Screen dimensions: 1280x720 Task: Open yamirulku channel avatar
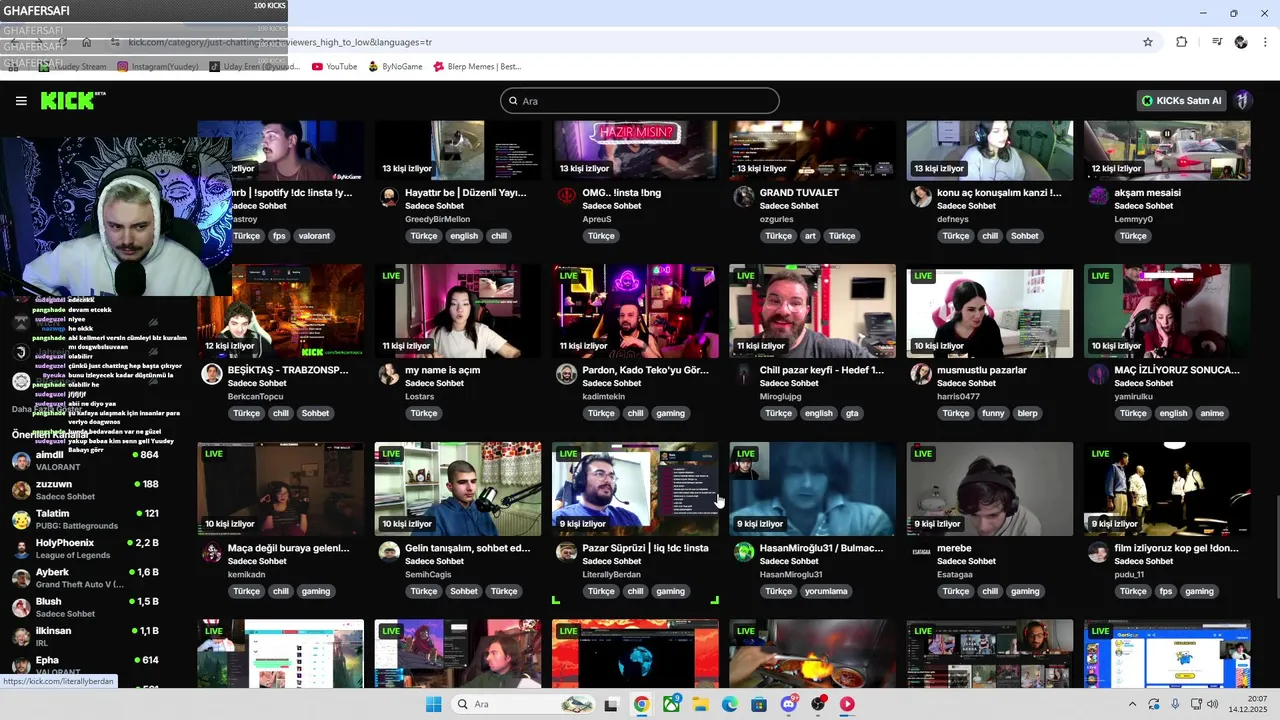click(1098, 374)
